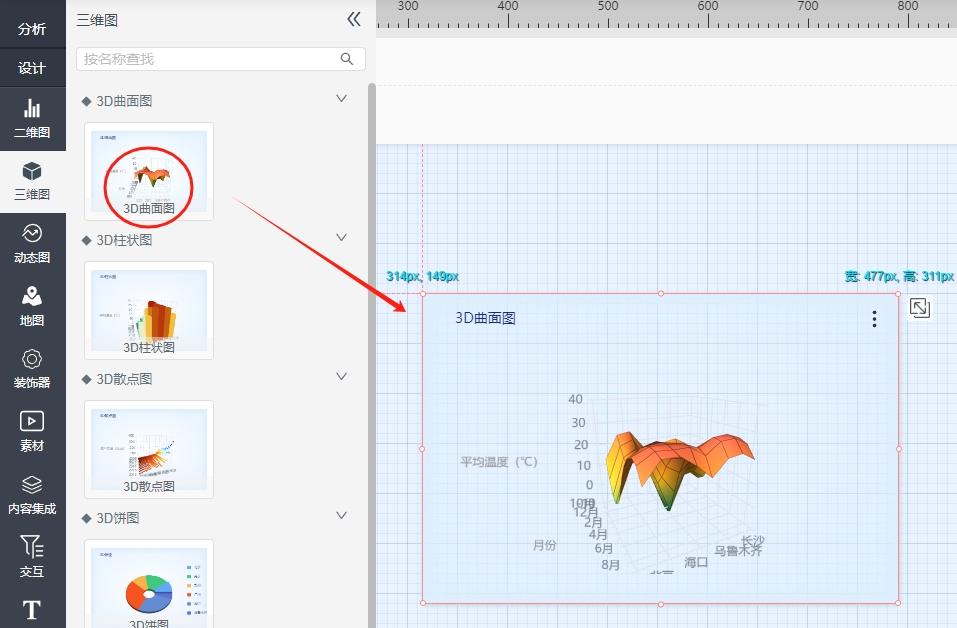Open the 装饰器 decorator panel
957x628 pixels.
point(32,368)
